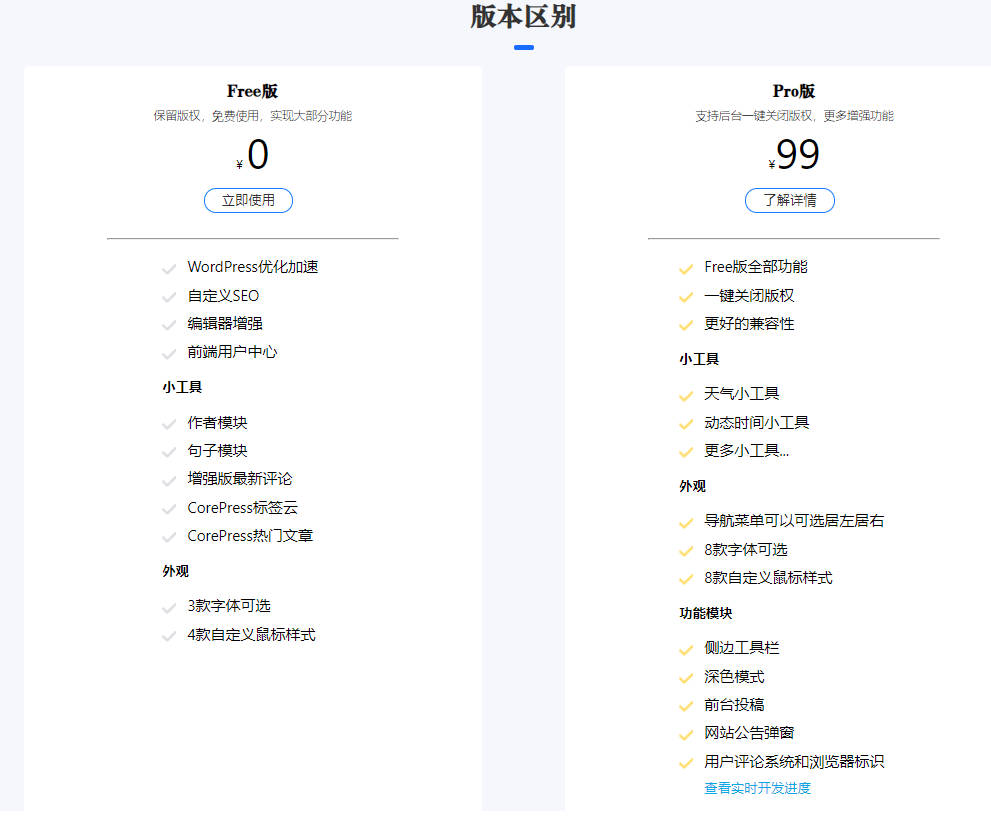
Task: Click yellow checkmark beside 更好的兼容性
Action: click(x=686, y=325)
